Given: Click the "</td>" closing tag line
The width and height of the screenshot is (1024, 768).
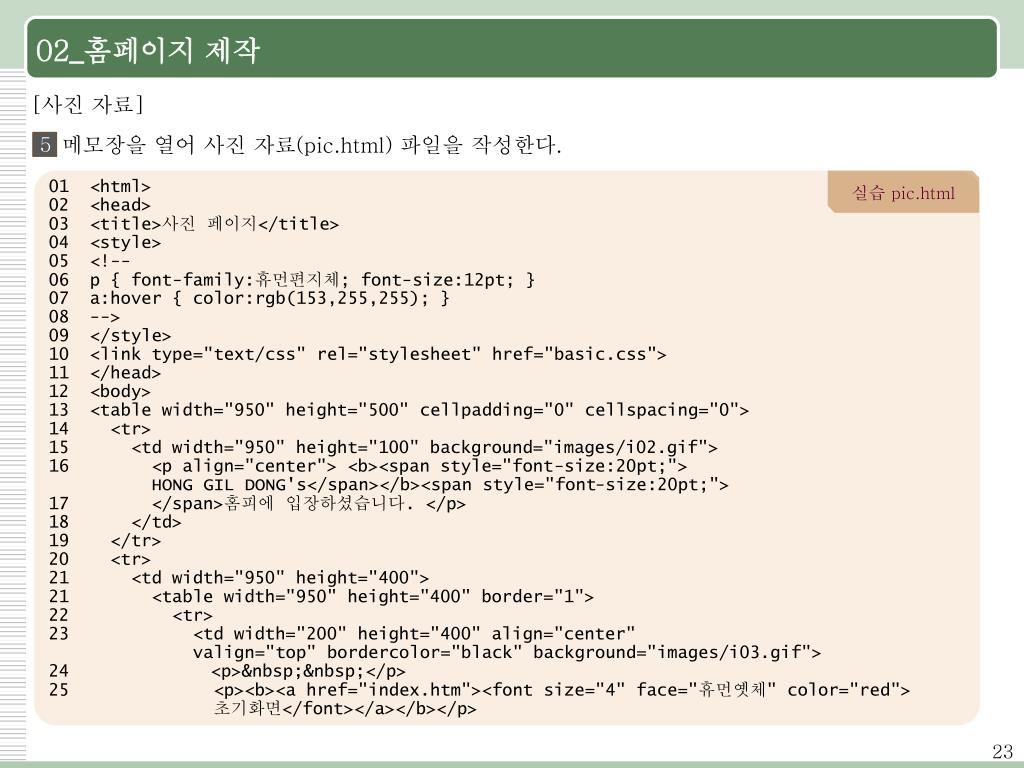Looking at the screenshot, I should tap(156, 522).
